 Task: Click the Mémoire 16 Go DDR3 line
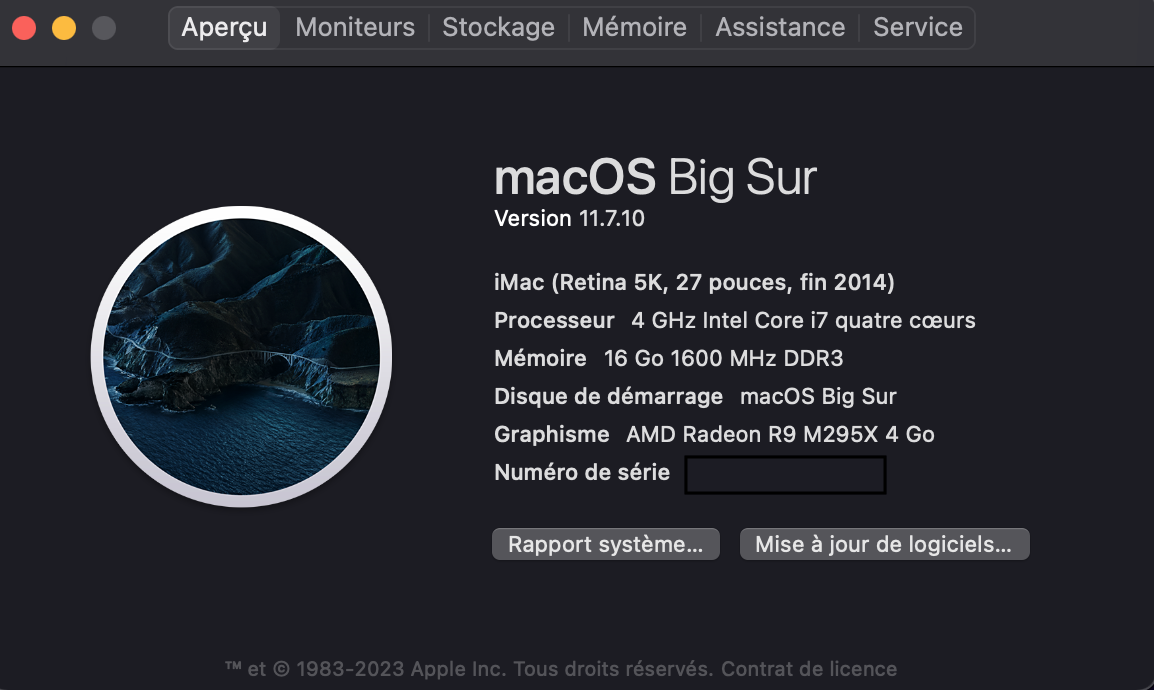(x=668, y=359)
